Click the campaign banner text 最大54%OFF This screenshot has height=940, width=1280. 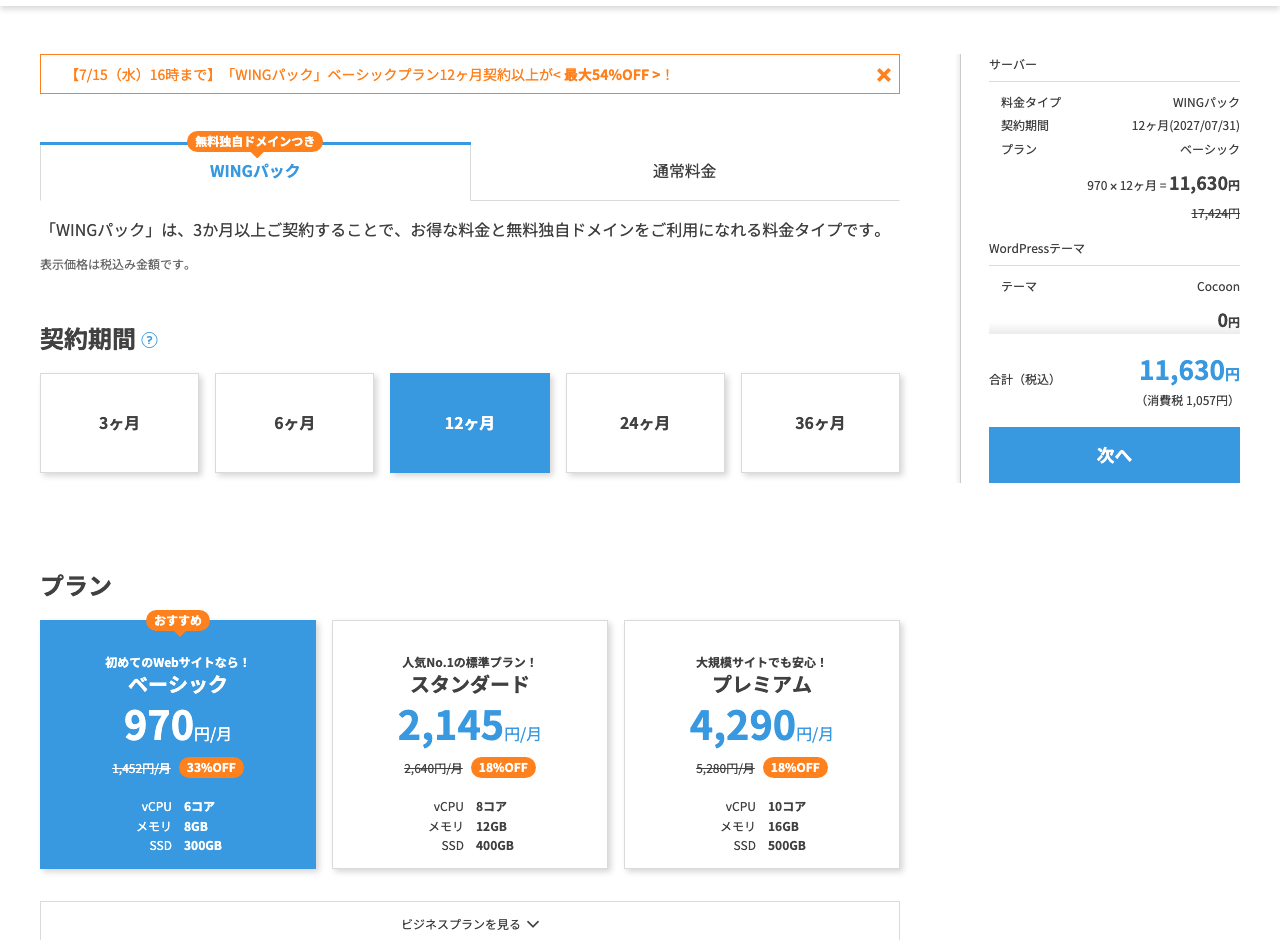click(607, 75)
